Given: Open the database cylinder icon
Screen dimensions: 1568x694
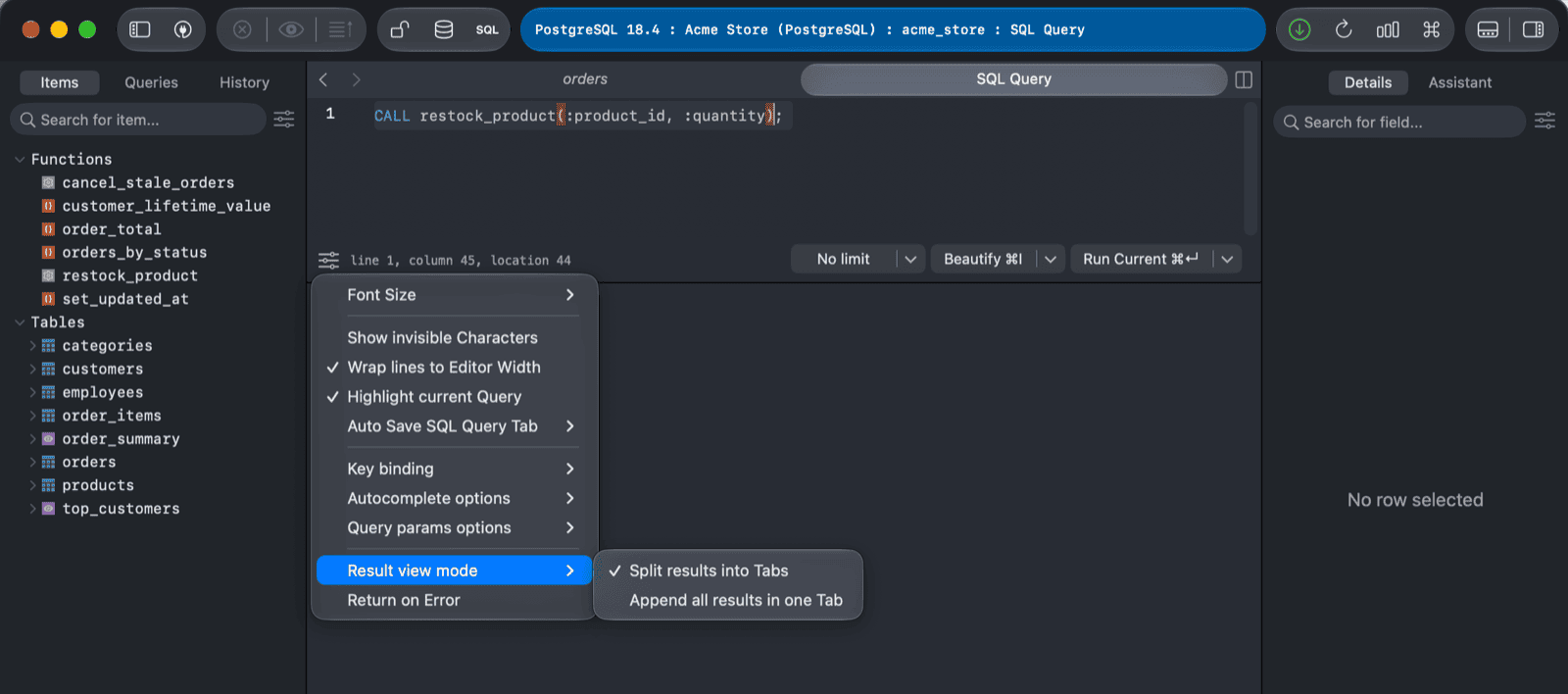Looking at the screenshot, I should 444,29.
